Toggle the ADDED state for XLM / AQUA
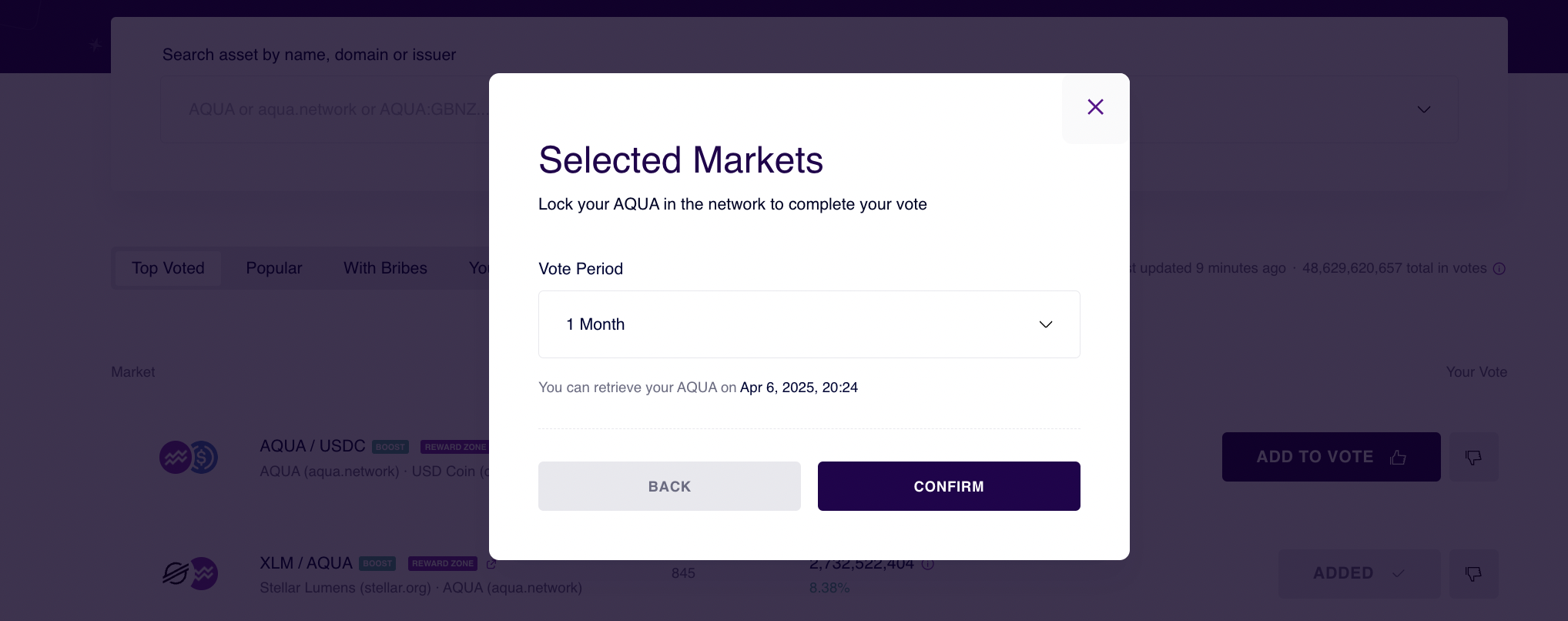This screenshot has height=621, width=1568. pyautogui.click(x=1359, y=574)
